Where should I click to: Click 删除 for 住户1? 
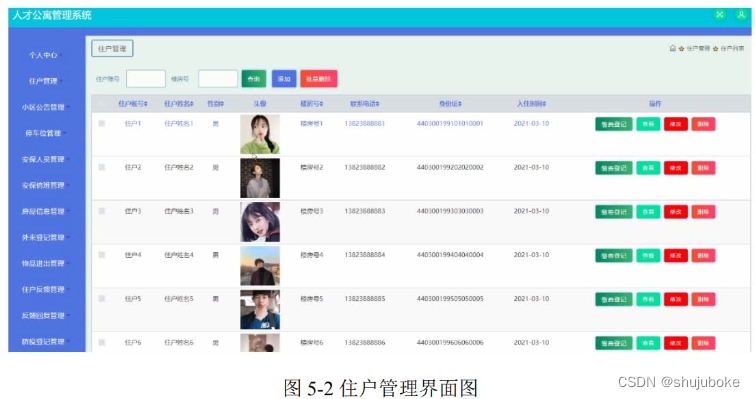[x=703, y=124]
